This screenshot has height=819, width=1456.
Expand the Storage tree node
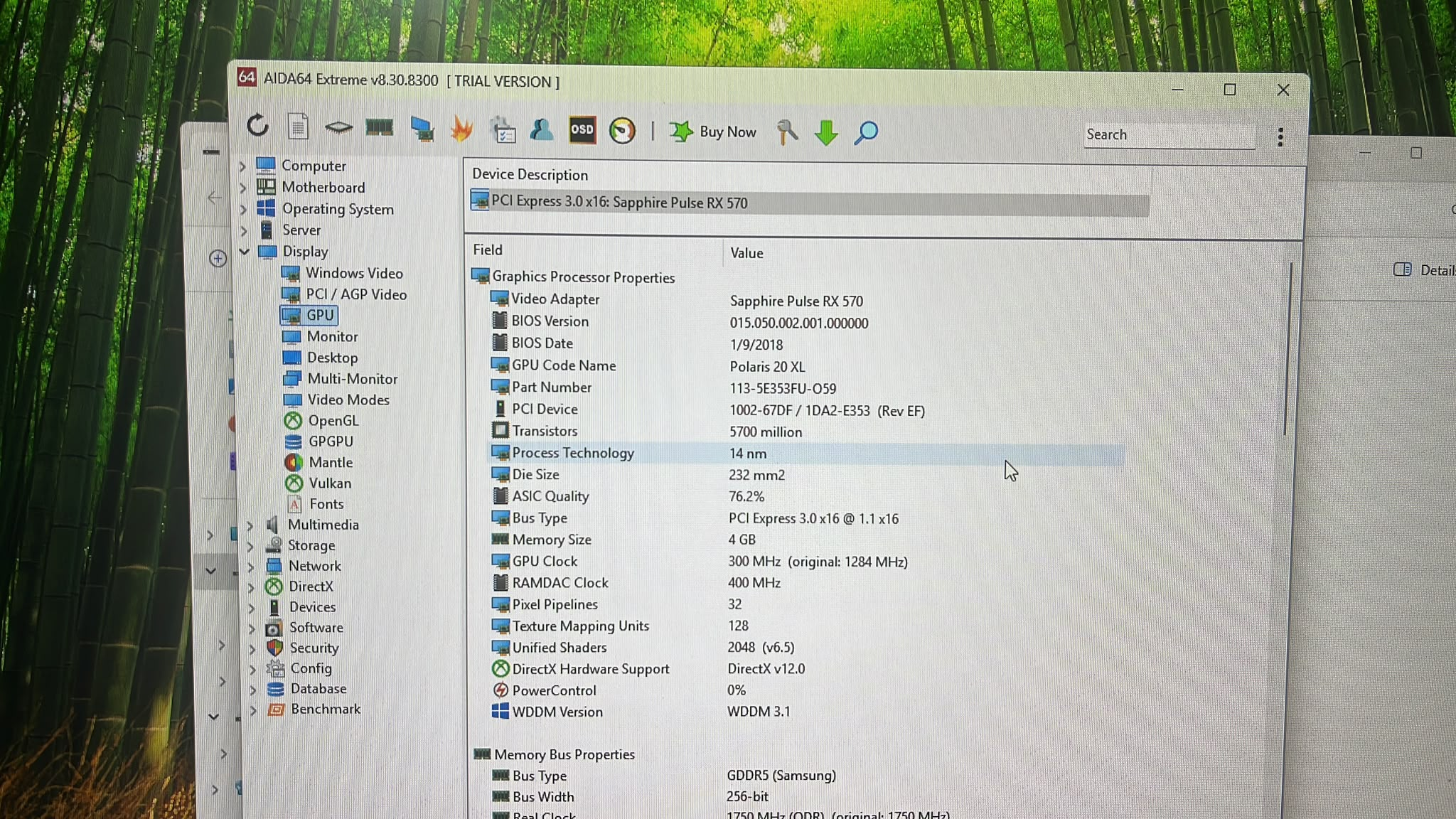click(250, 546)
